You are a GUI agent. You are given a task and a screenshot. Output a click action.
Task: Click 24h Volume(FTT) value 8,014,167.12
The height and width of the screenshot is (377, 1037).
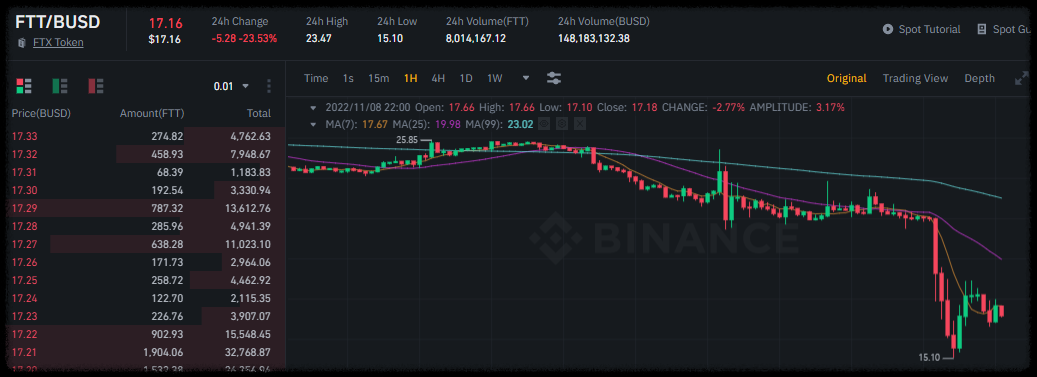tap(476, 38)
